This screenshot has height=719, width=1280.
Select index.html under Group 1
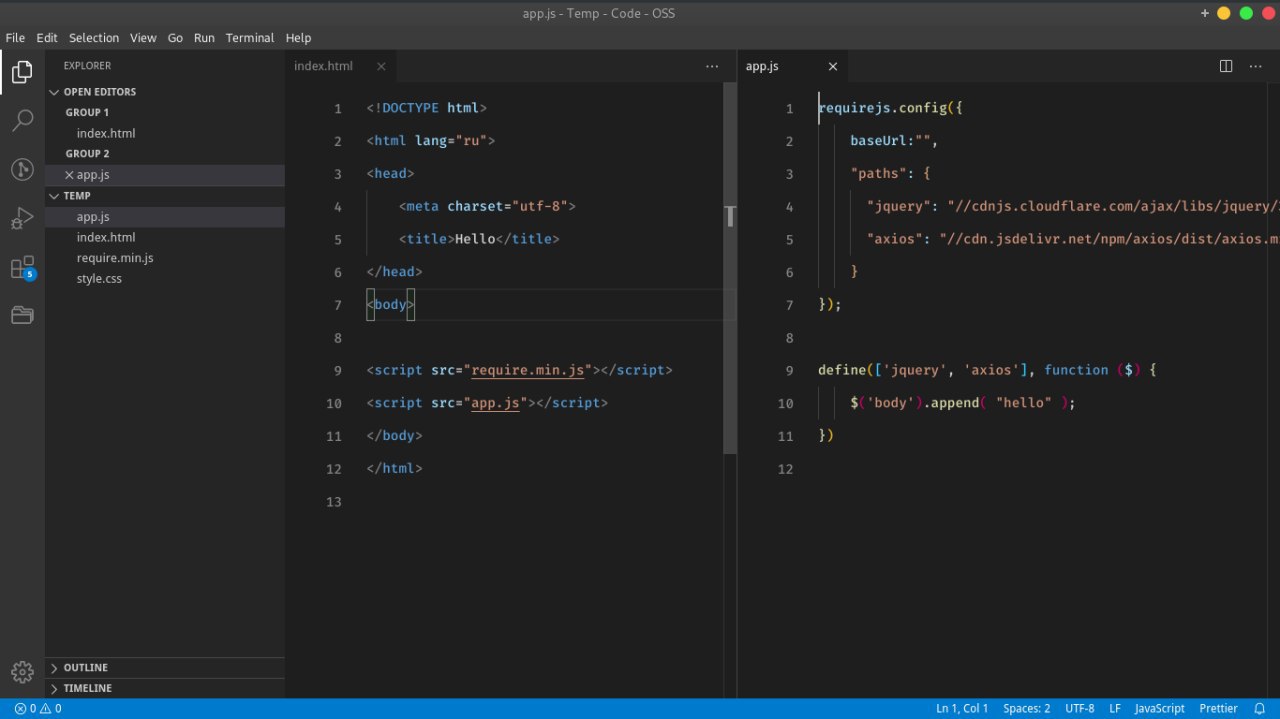pos(165,133)
